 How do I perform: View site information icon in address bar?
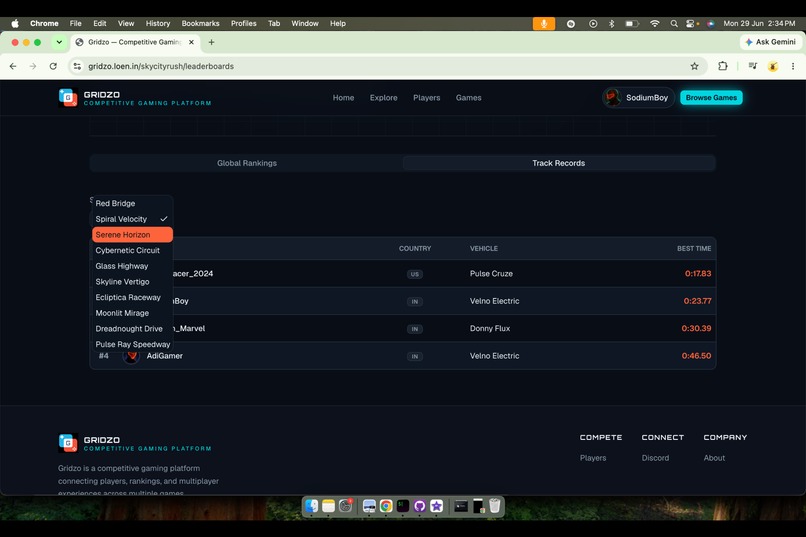click(x=77, y=66)
